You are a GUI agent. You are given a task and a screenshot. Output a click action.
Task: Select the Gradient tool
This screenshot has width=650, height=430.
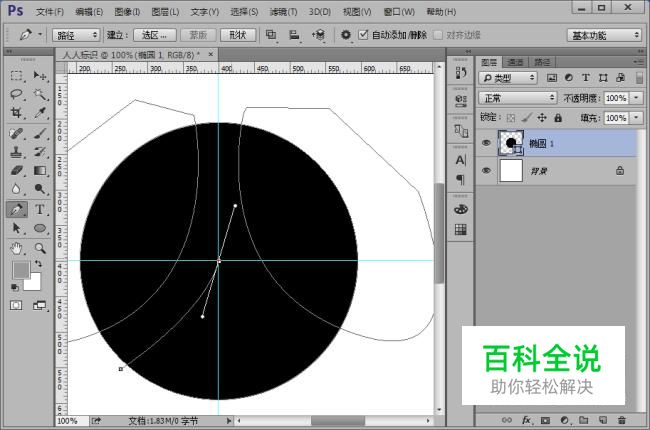[40, 170]
